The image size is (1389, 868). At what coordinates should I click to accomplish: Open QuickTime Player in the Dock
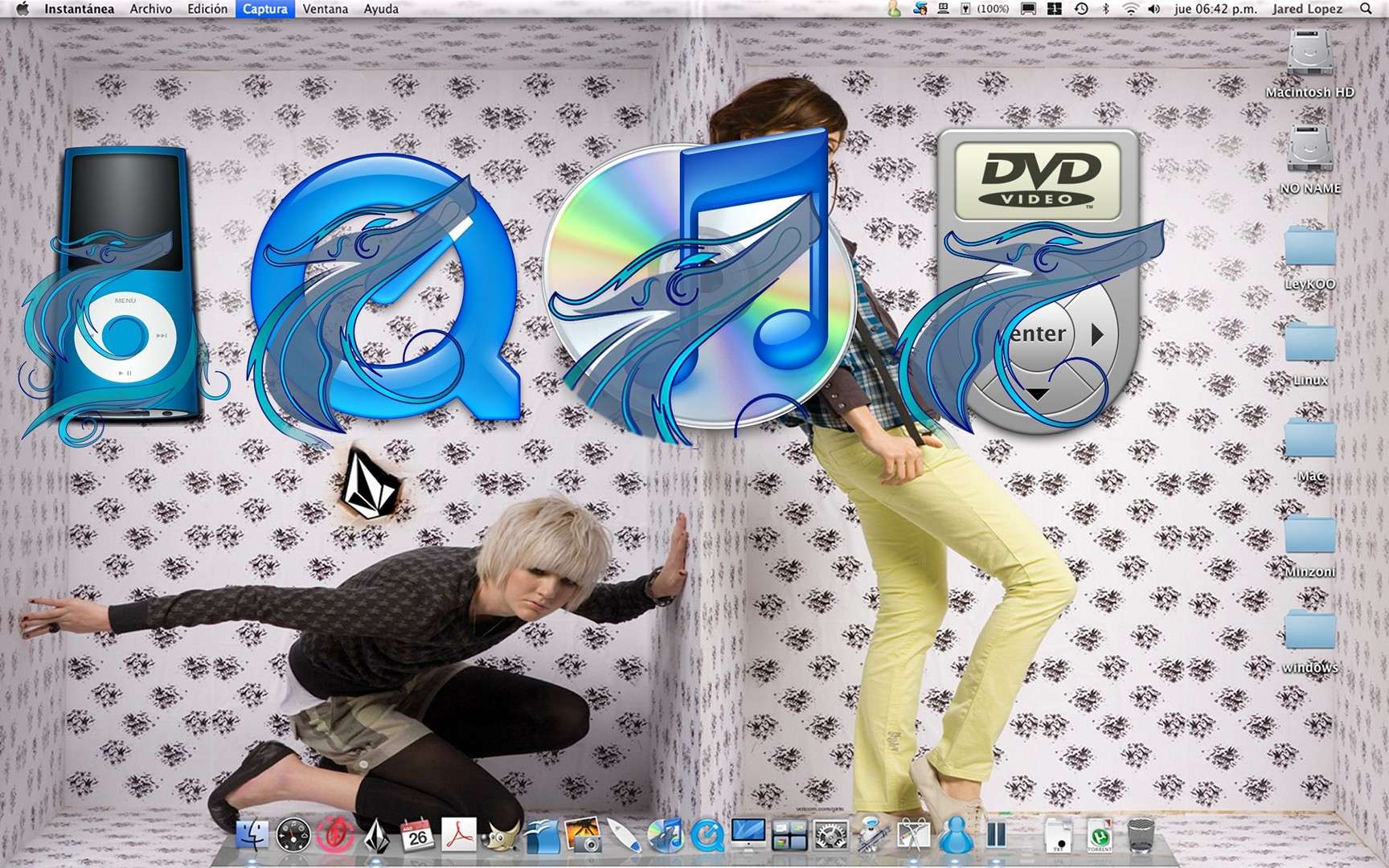[x=707, y=836]
